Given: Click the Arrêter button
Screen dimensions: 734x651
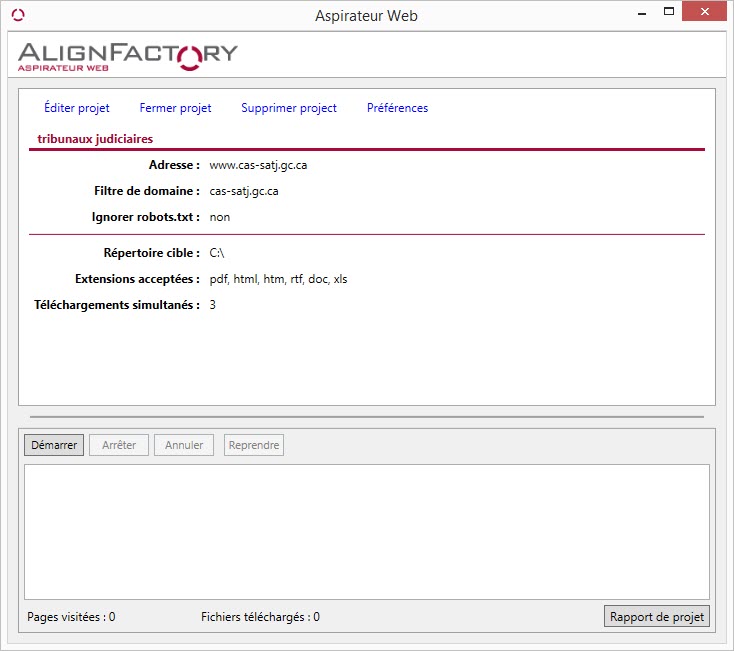Looking at the screenshot, I should (x=119, y=445).
